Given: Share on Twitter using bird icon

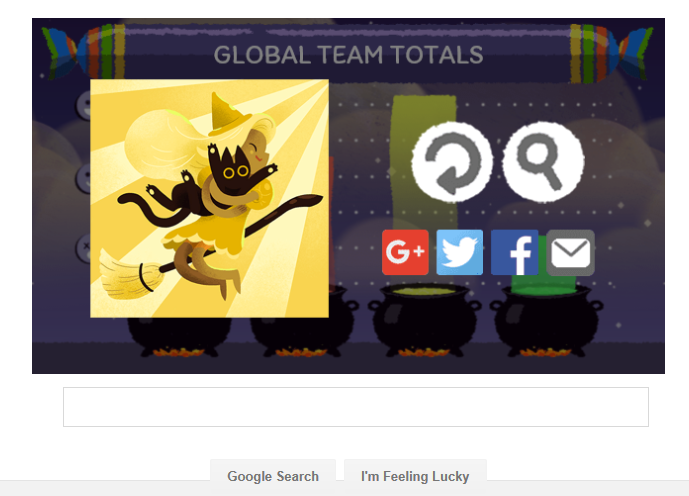Looking at the screenshot, I should (460, 253).
